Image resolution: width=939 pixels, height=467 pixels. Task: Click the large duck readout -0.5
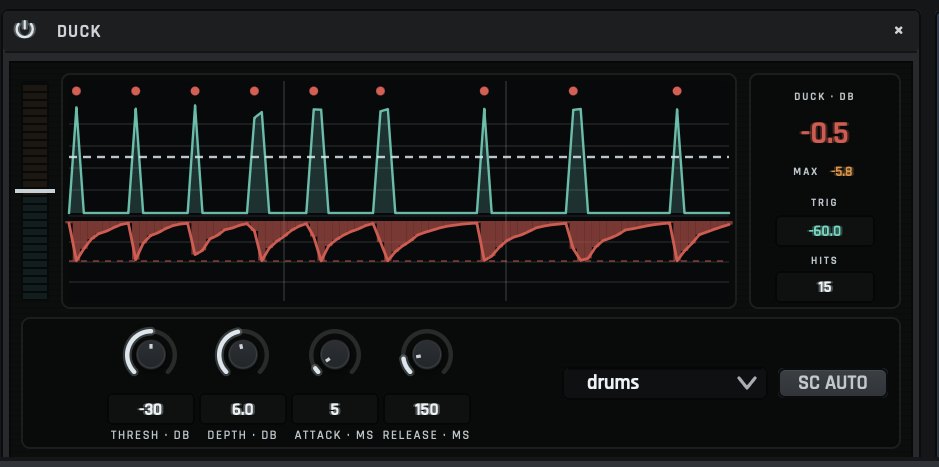tap(825, 134)
